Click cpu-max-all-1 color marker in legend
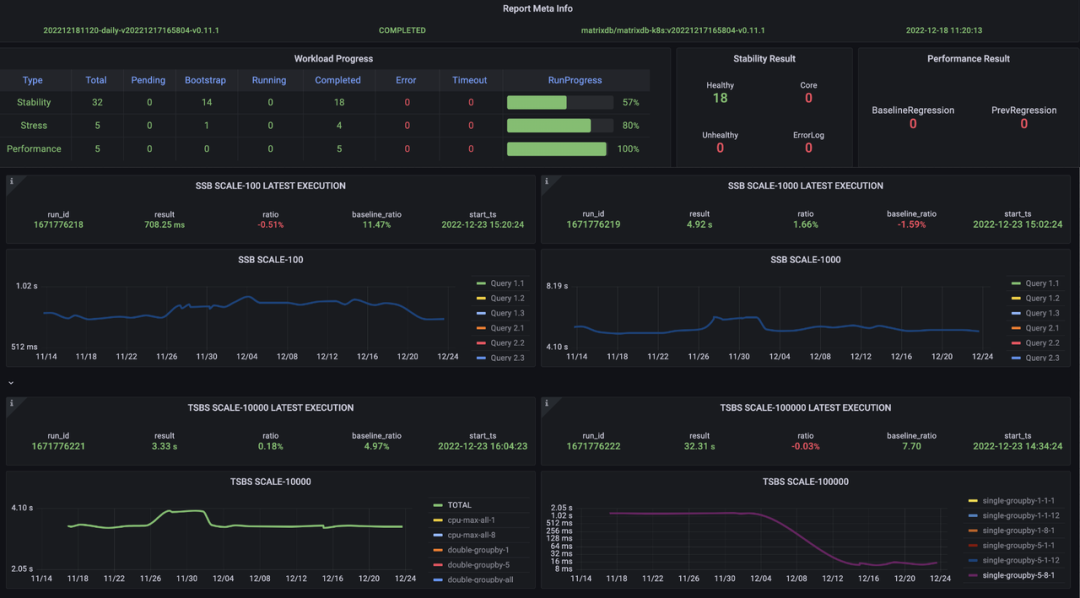 coord(437,520)
